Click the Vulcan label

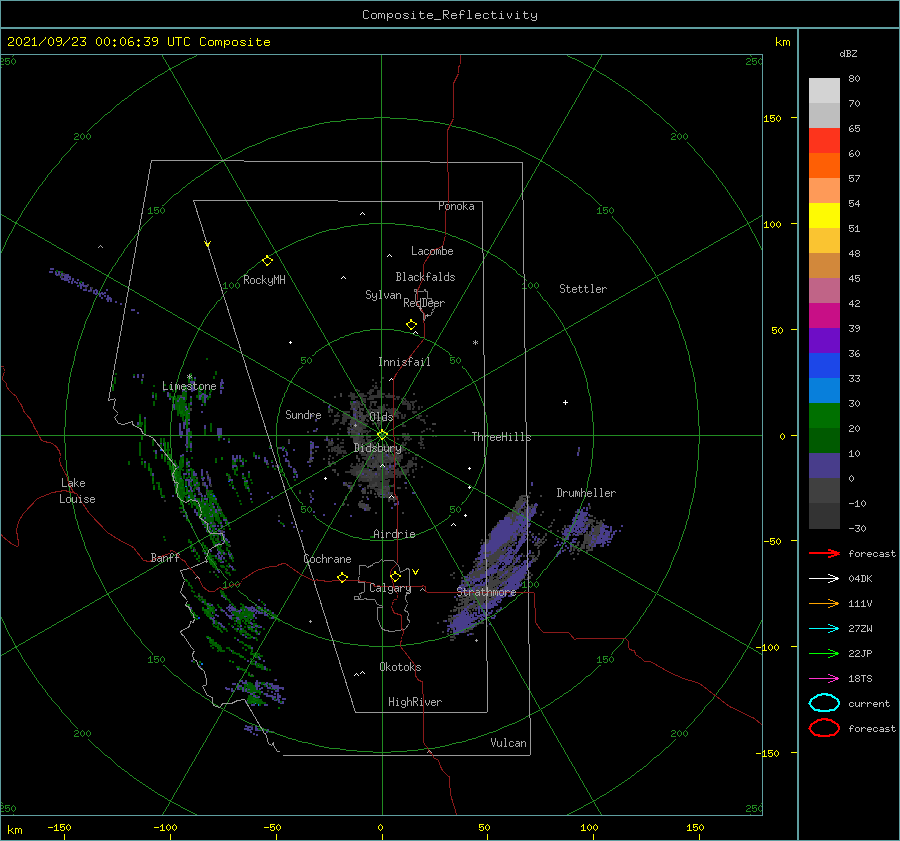click(509, 743)
